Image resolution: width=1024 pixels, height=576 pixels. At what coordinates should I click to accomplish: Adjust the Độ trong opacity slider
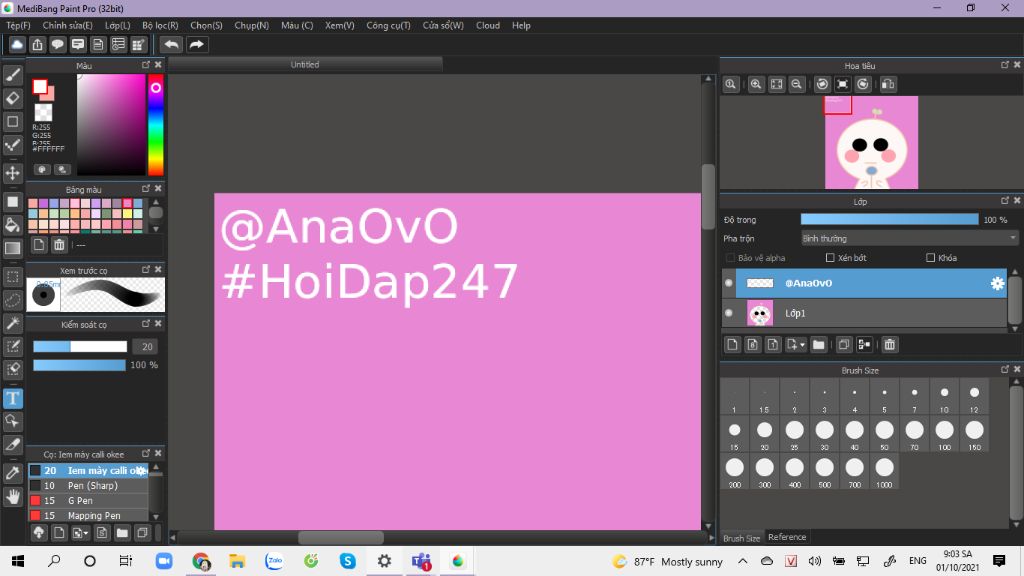(889, 219)
